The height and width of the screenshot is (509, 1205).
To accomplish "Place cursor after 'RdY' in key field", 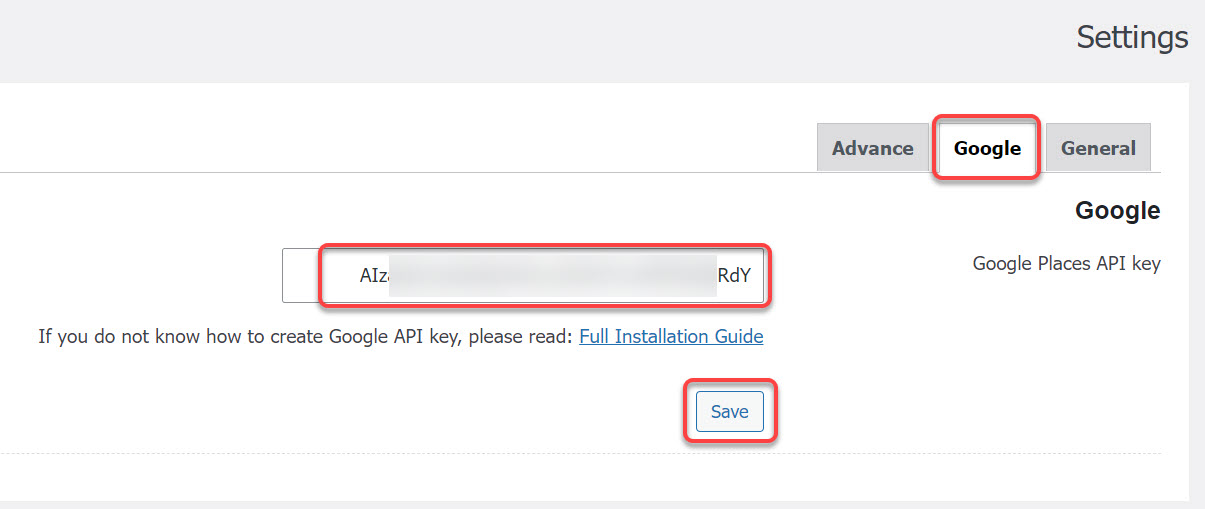I will [753, 276].
